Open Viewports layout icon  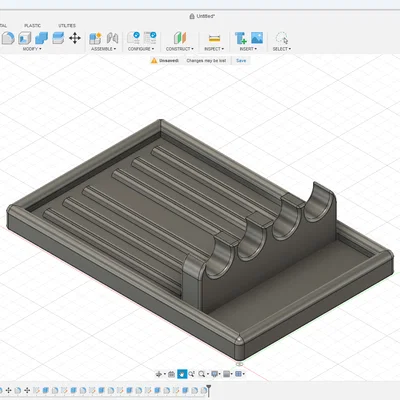(x=238, y=374)
